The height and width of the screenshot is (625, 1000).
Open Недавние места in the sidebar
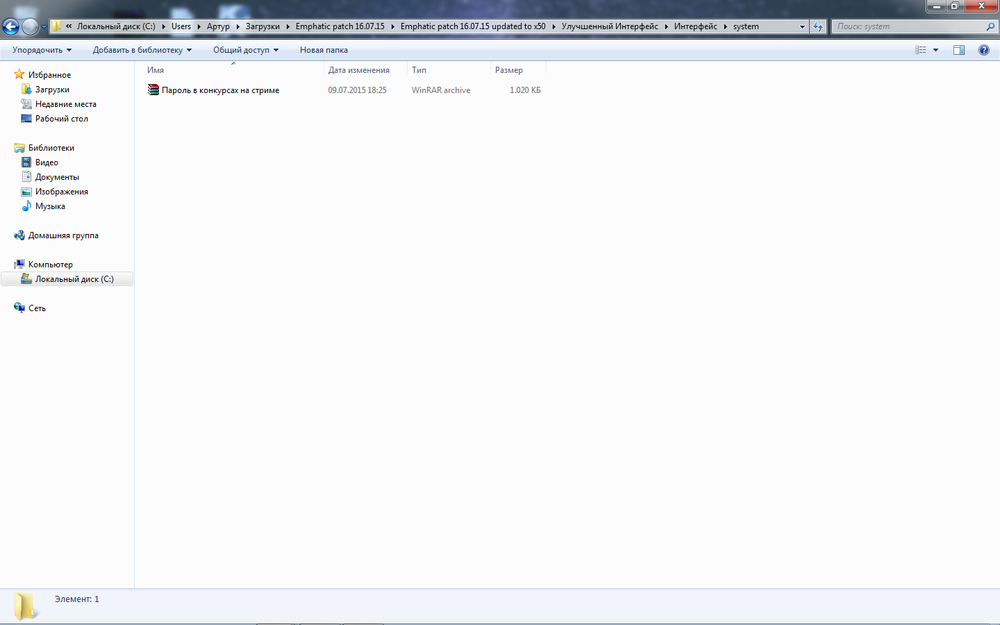[65, 104]
